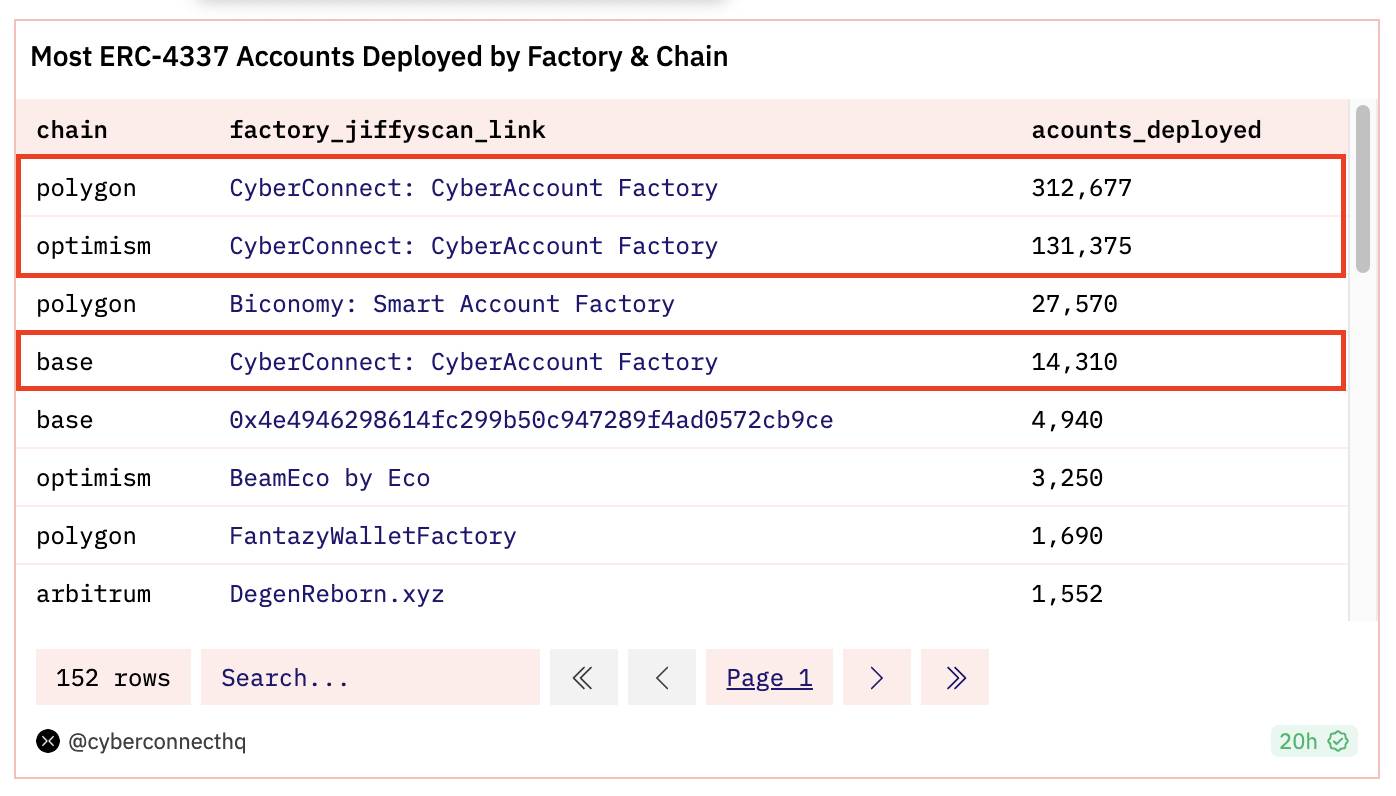Go to the previous page arrow
1396x796 pixels.
click(x=661, y=678)
